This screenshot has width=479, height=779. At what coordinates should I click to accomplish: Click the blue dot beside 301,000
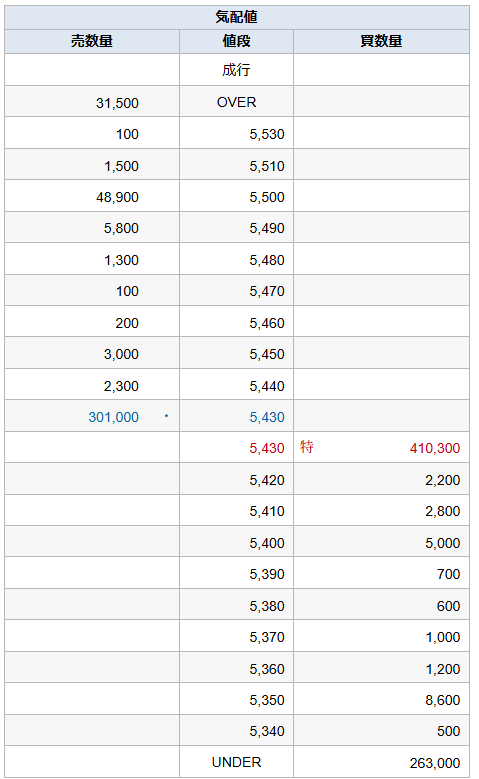(166, 416)
